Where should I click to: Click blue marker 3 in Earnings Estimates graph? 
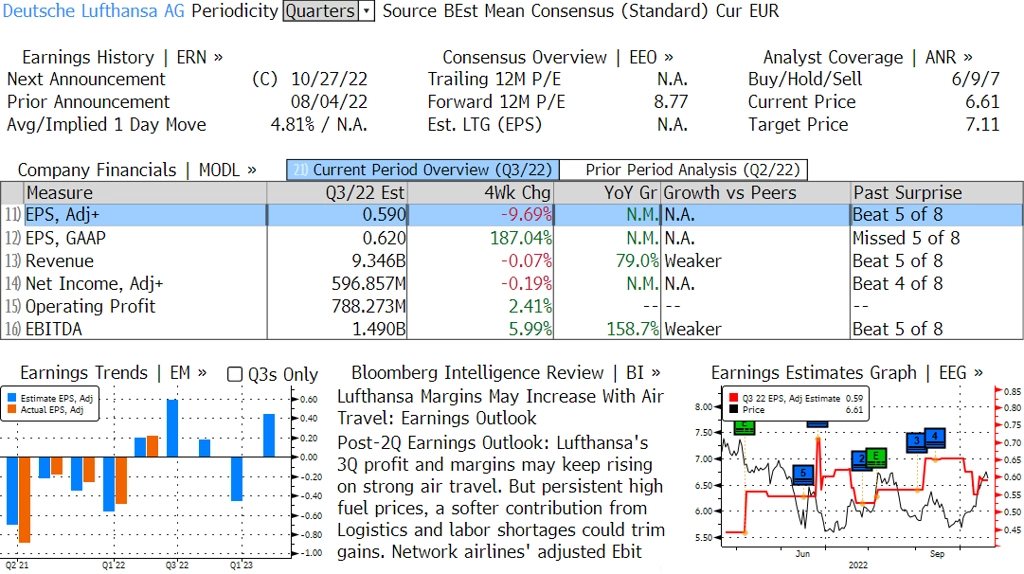916,441
